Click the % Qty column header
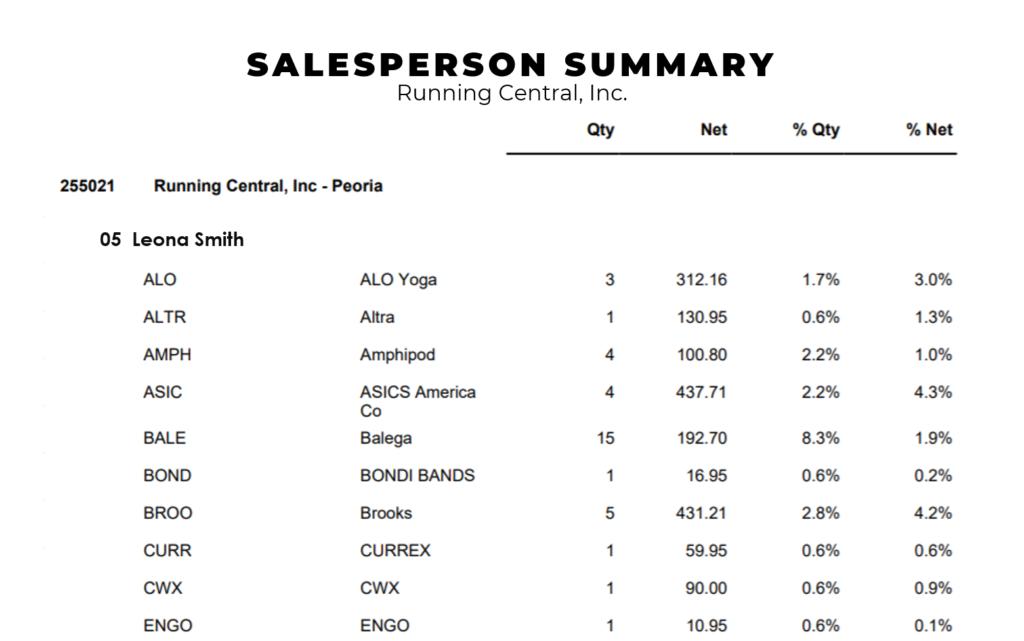 816,130
